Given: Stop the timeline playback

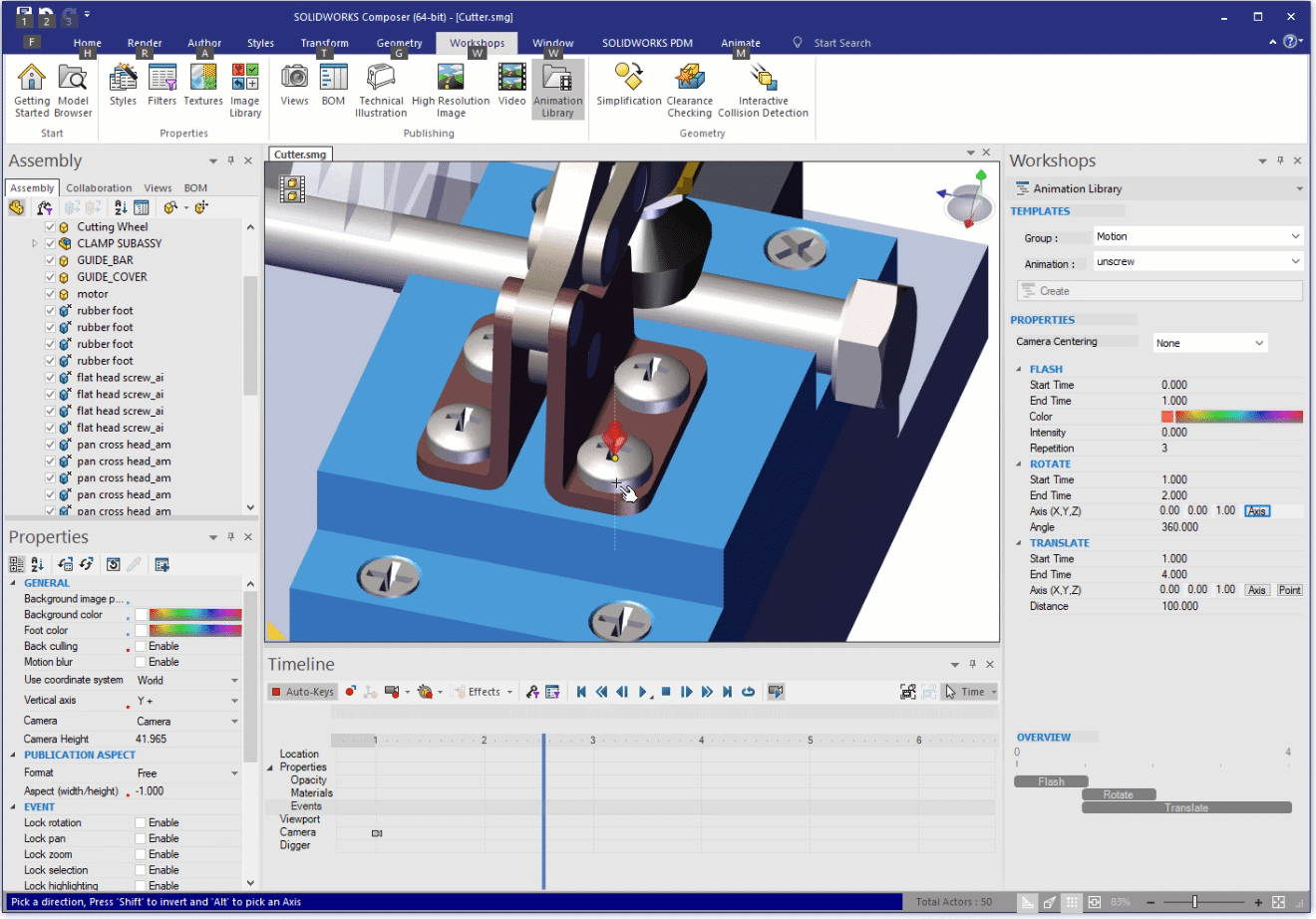Looking at the screenshot, I should click(666, 692).
